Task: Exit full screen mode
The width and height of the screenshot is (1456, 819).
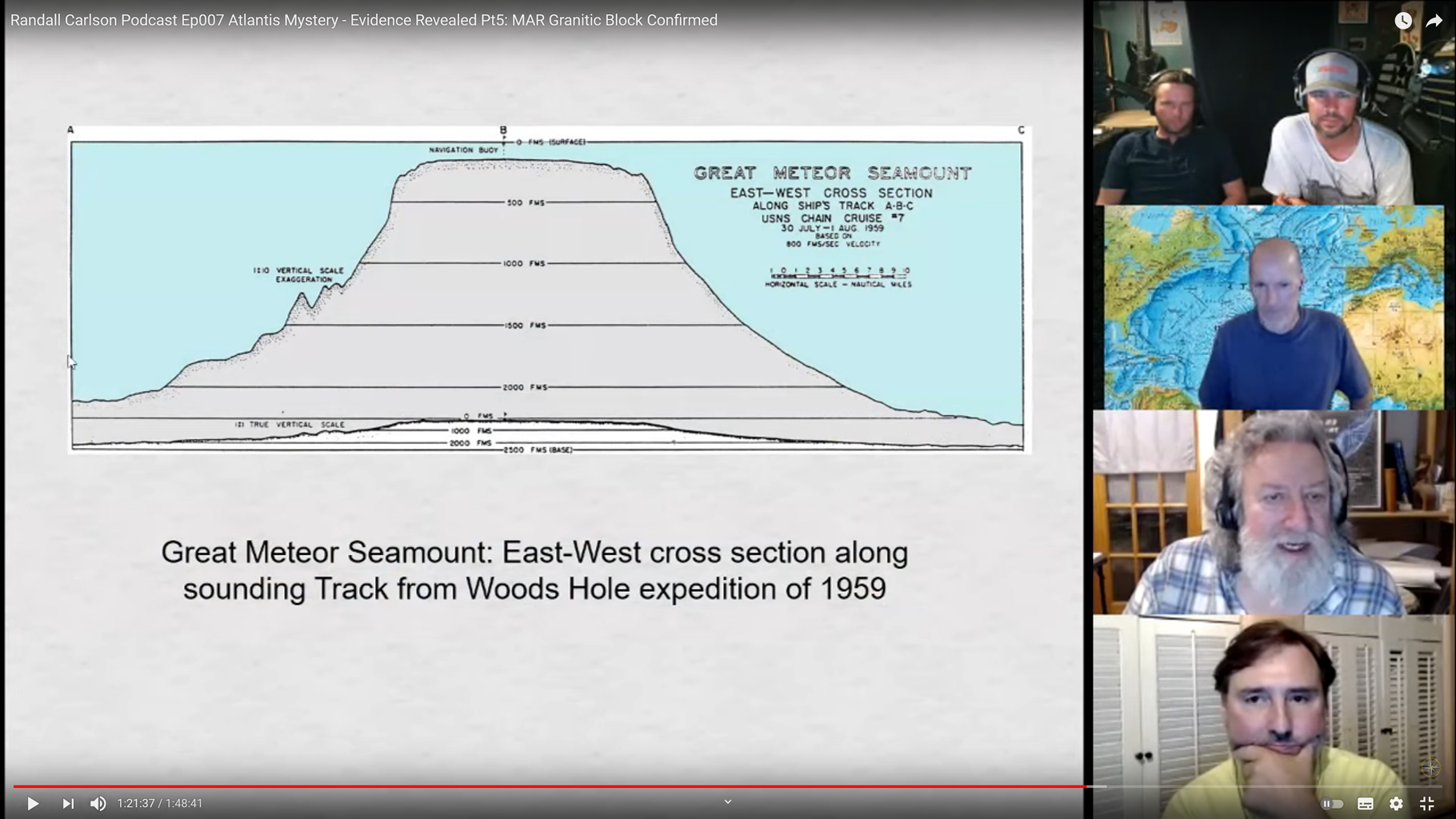Action: (1427, 803)
